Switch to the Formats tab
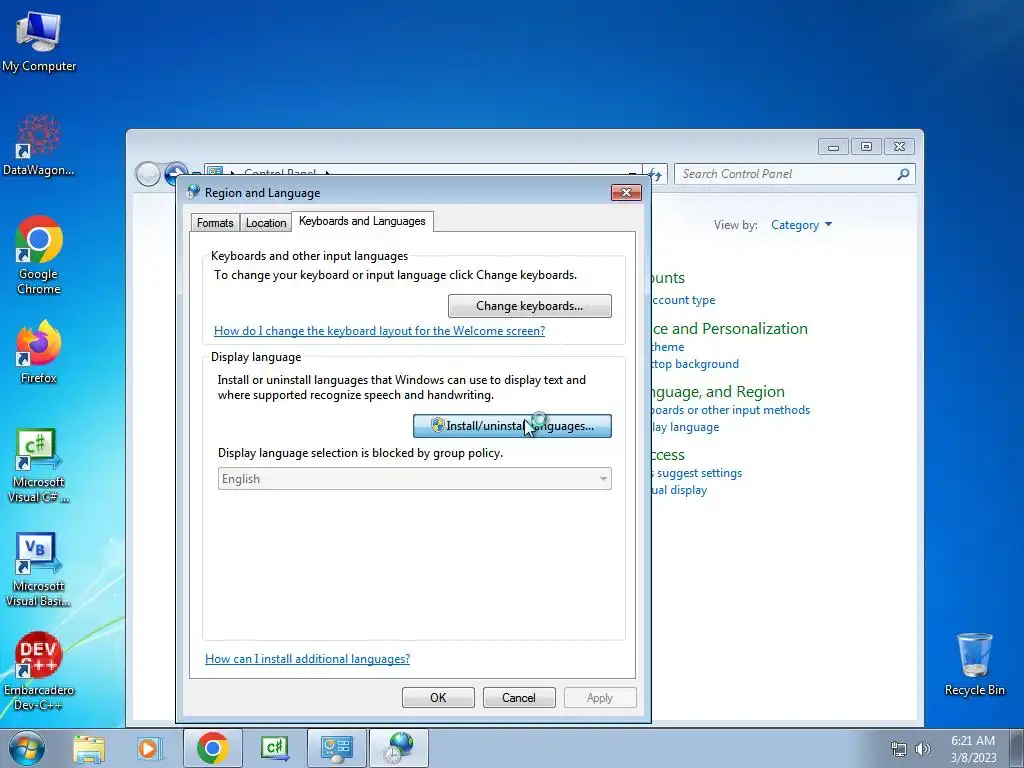 pyautogui.click(x=215, y=223)
